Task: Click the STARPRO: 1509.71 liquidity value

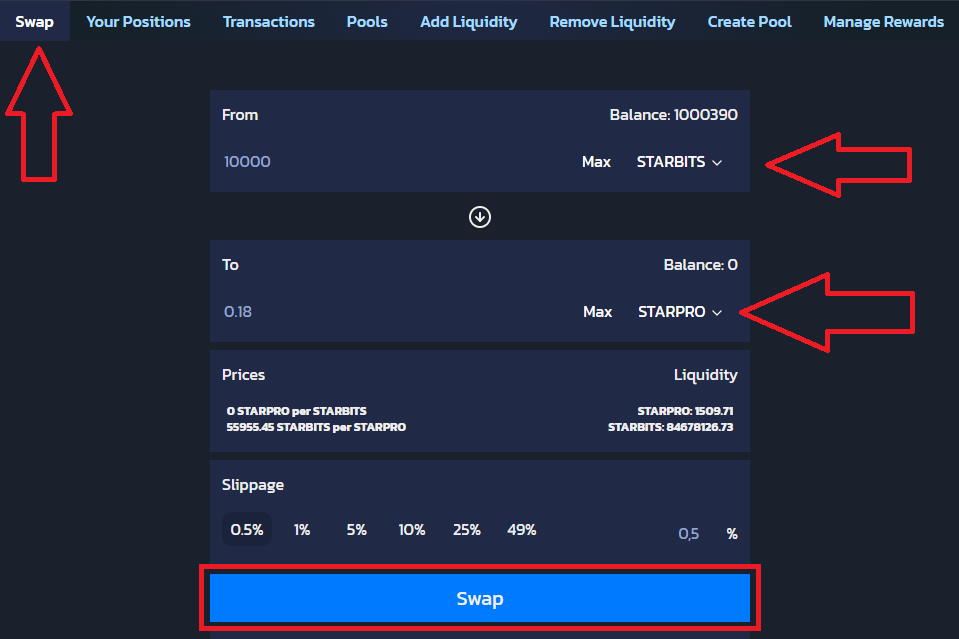Action: [685, 411]
